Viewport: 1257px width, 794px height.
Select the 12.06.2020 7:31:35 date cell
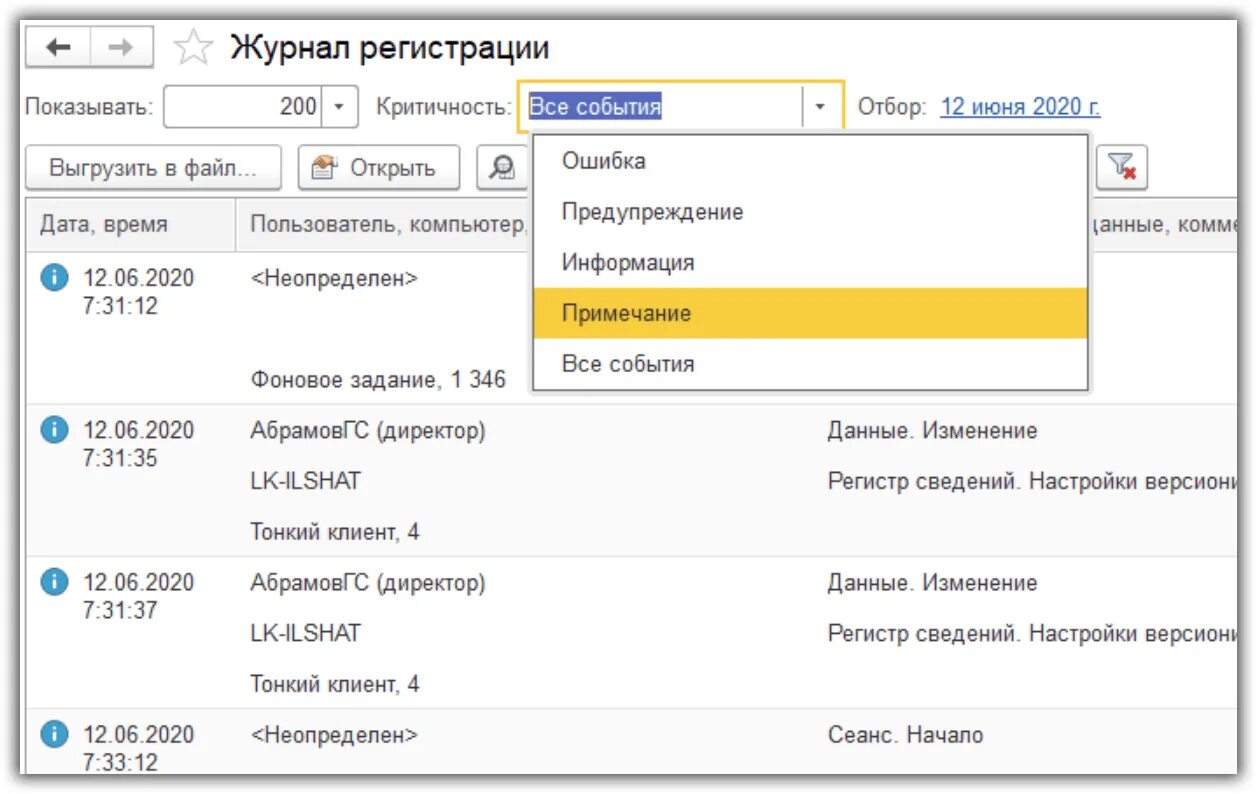[139, 444]
